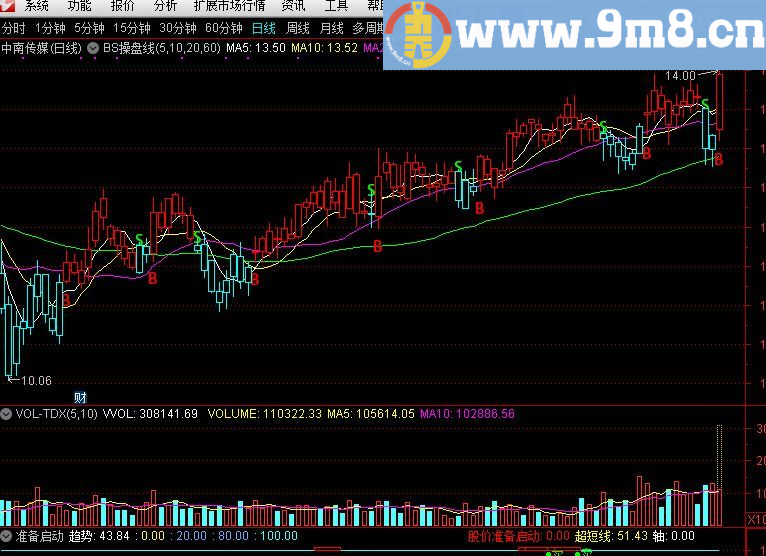Switch to the 30分钟 period tab
The width and height of the screenshot is (766, 556).
point(178,28)
